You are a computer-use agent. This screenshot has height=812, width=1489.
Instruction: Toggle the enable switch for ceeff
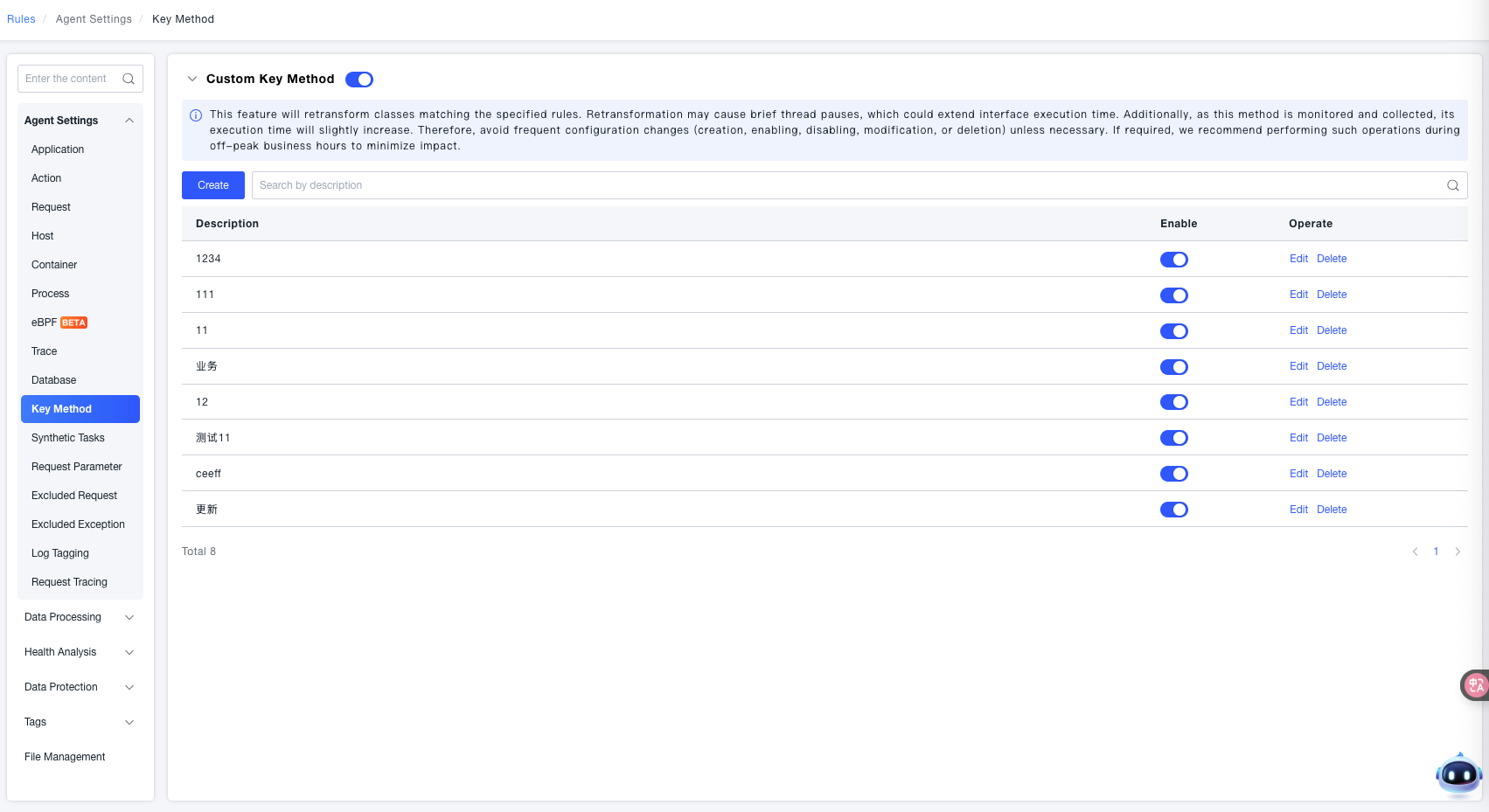(1173, 474)
